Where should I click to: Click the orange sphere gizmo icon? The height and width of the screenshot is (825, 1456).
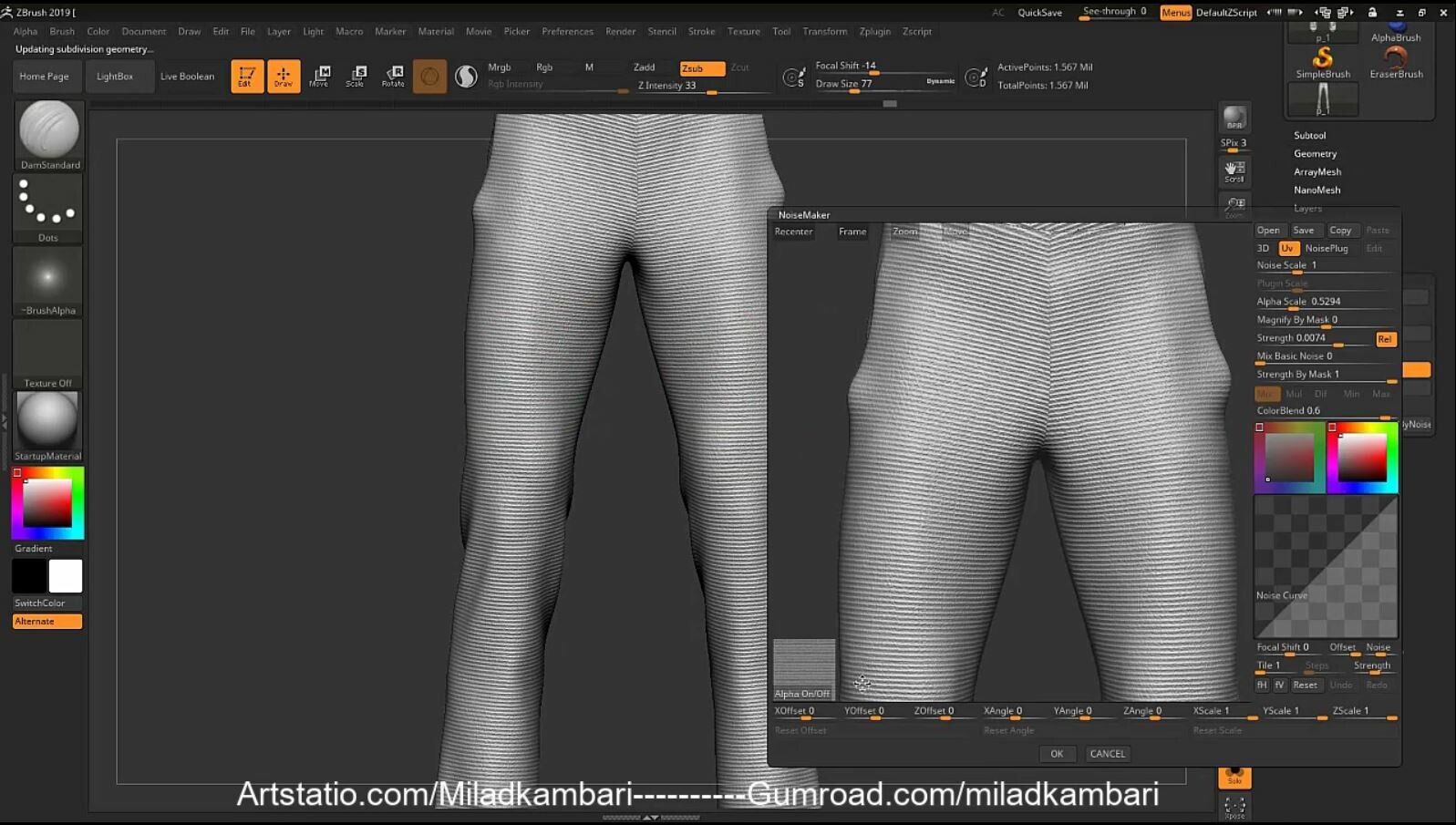coord(429,77)
